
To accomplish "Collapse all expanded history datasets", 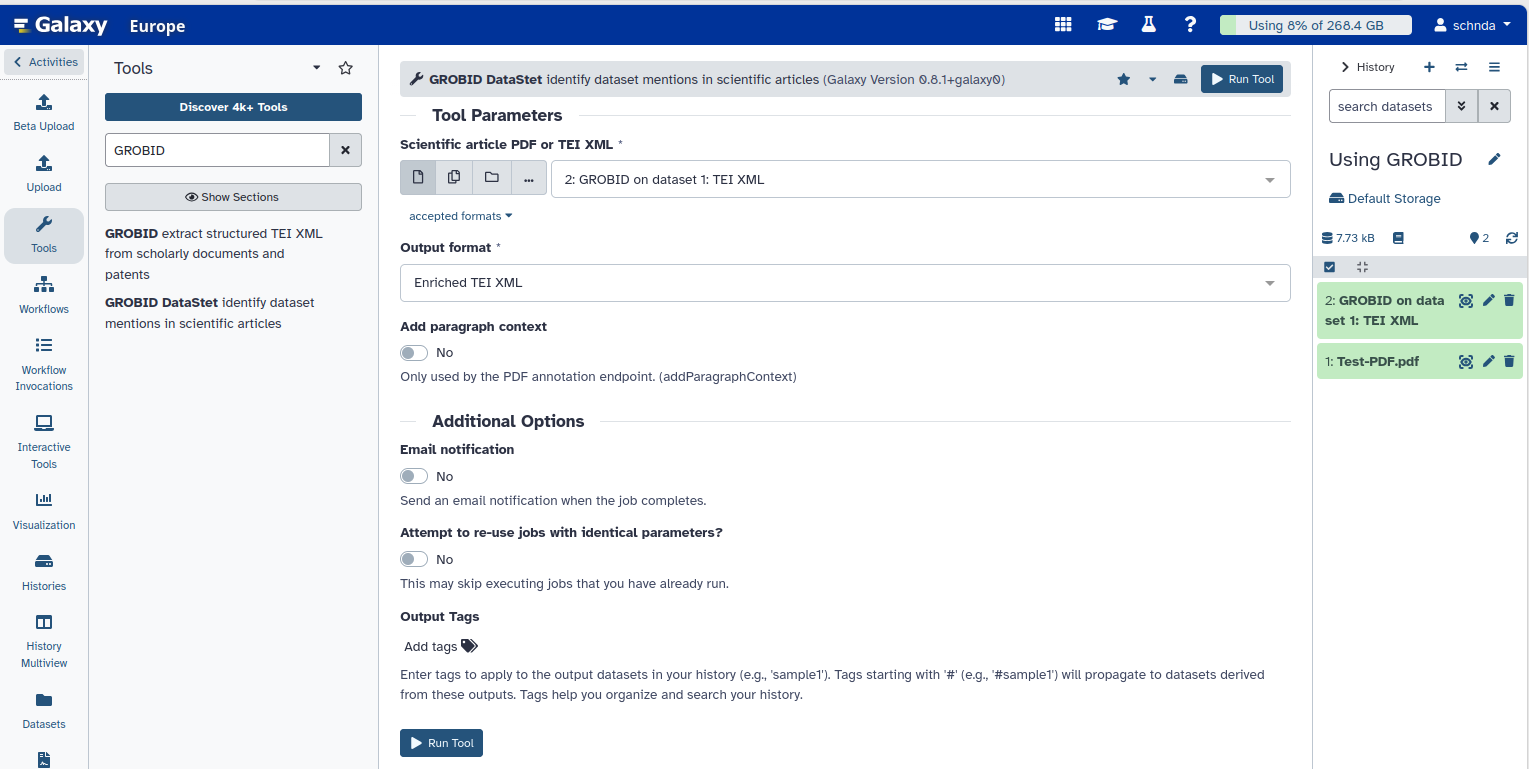I will point(1362,267).
